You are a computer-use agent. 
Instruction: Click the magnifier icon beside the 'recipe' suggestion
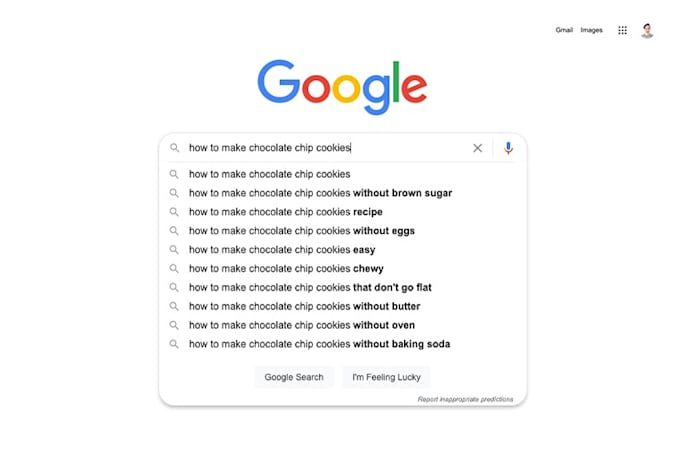(x=174, y=212)
